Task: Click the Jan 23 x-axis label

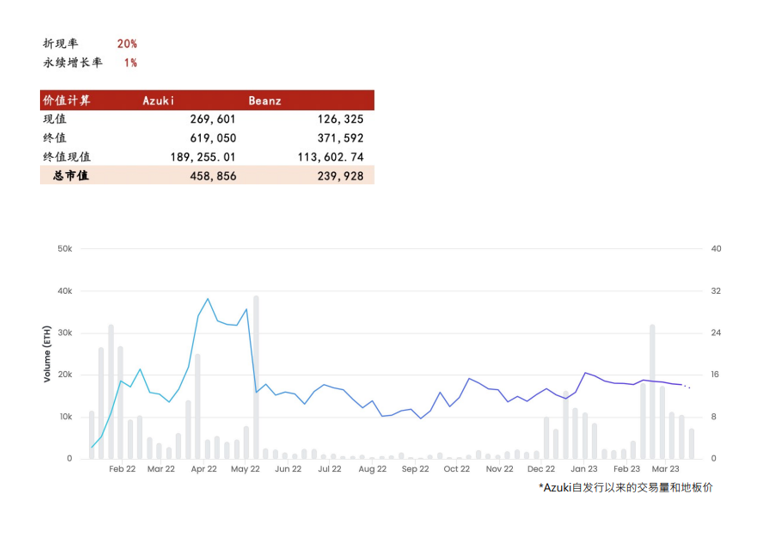Action: 584,469
